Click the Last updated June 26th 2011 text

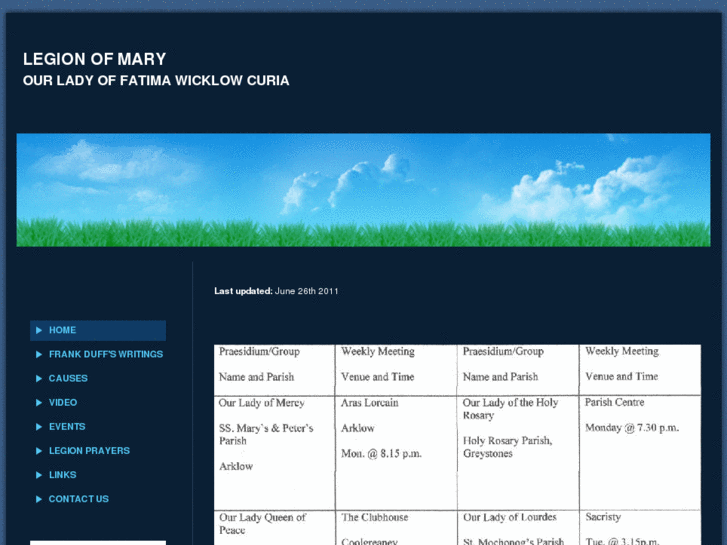coord(276,291)
